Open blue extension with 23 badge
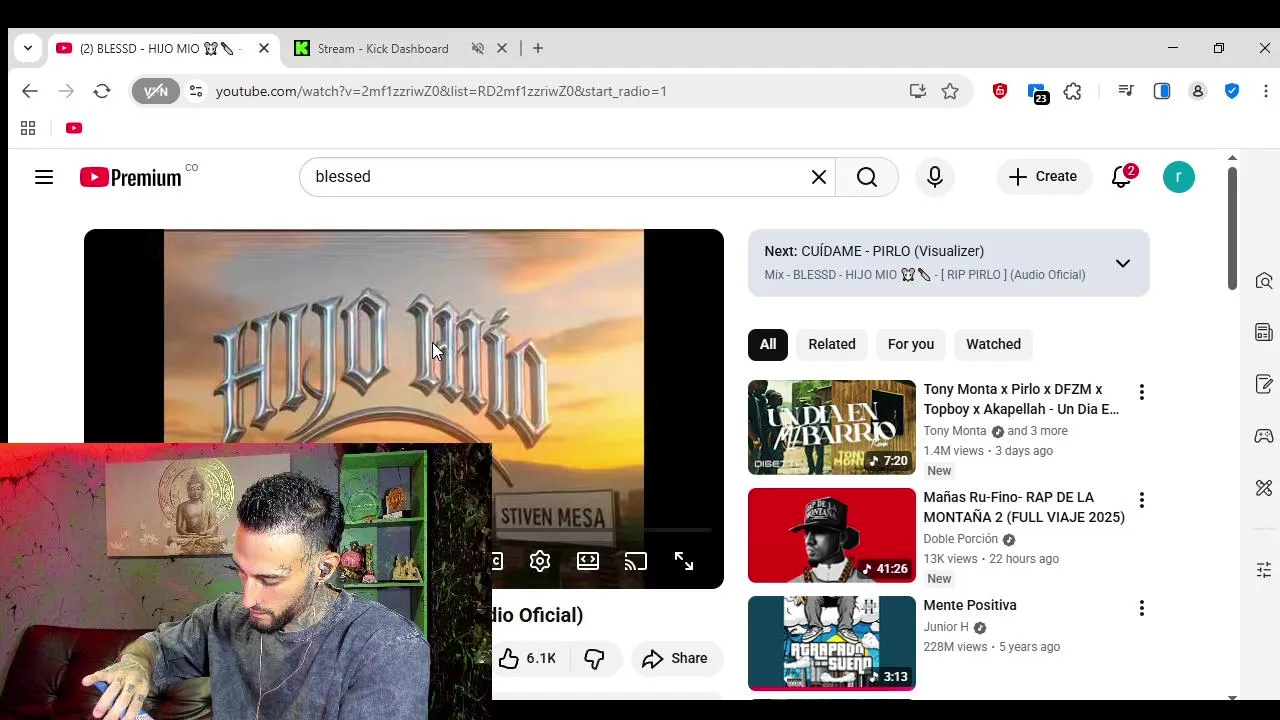This screenshot has height=720, width=1280. (x=1037, y=93)
